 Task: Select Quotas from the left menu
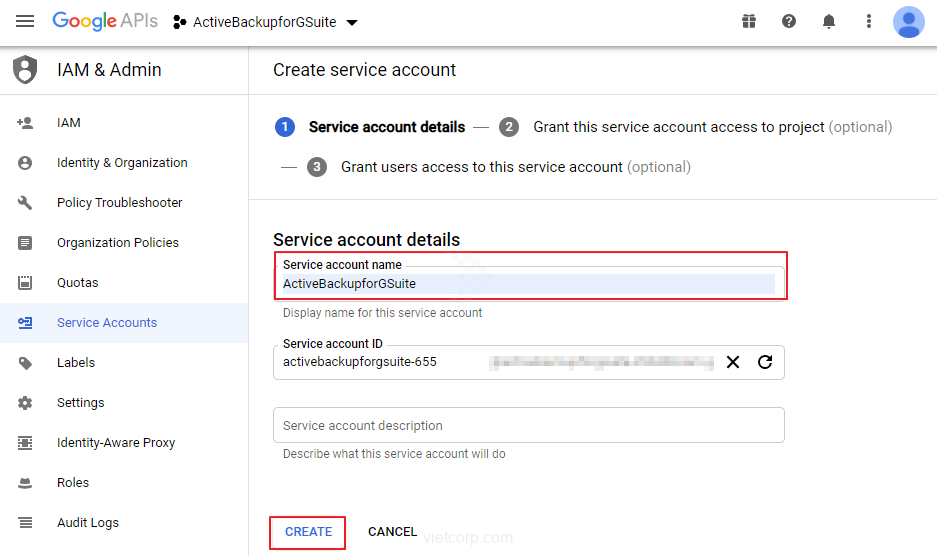[x=77, y=283]
